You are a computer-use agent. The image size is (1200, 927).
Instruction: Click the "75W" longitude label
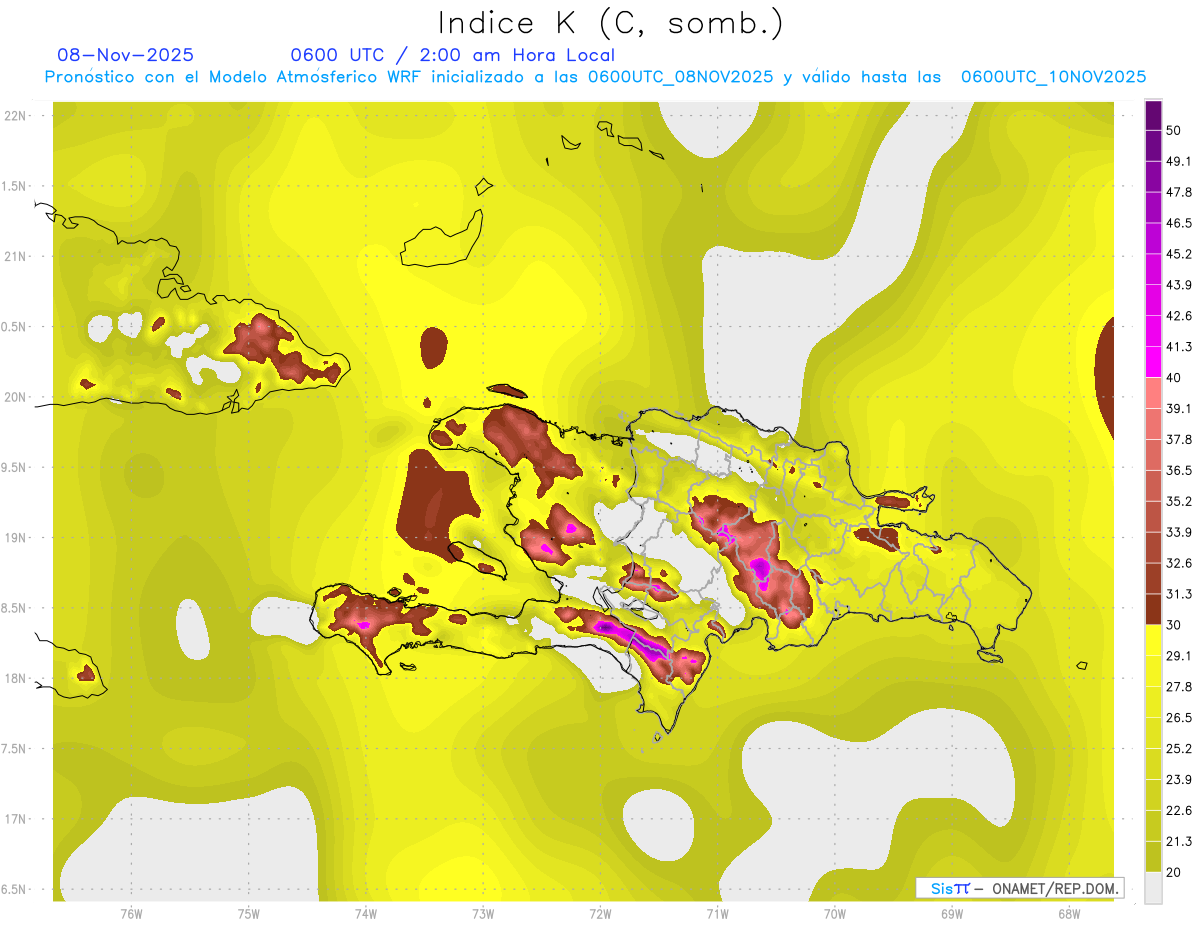(248, 914)
